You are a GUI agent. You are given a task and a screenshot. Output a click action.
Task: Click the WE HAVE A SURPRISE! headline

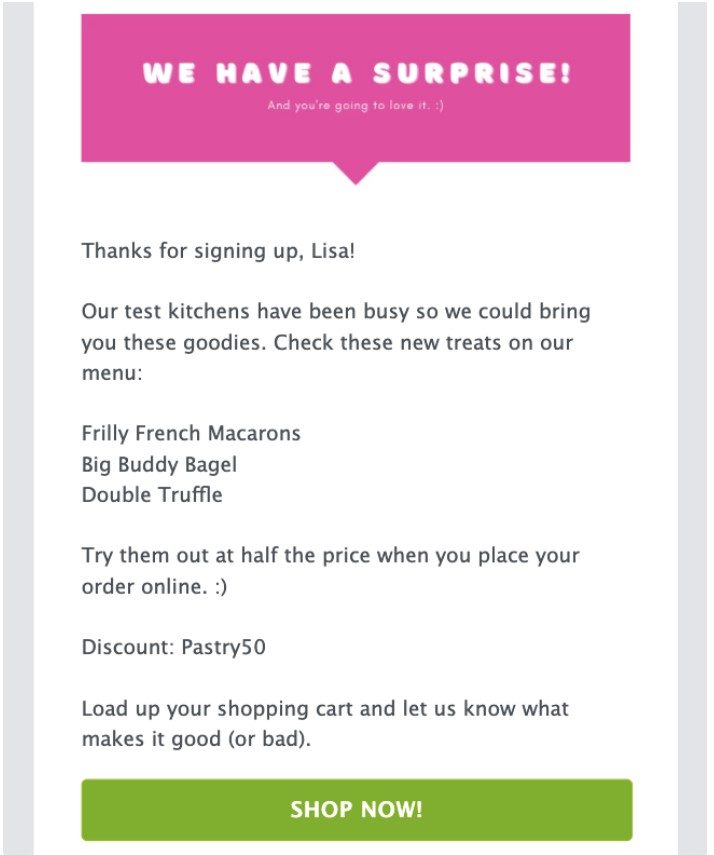[356, 73]
